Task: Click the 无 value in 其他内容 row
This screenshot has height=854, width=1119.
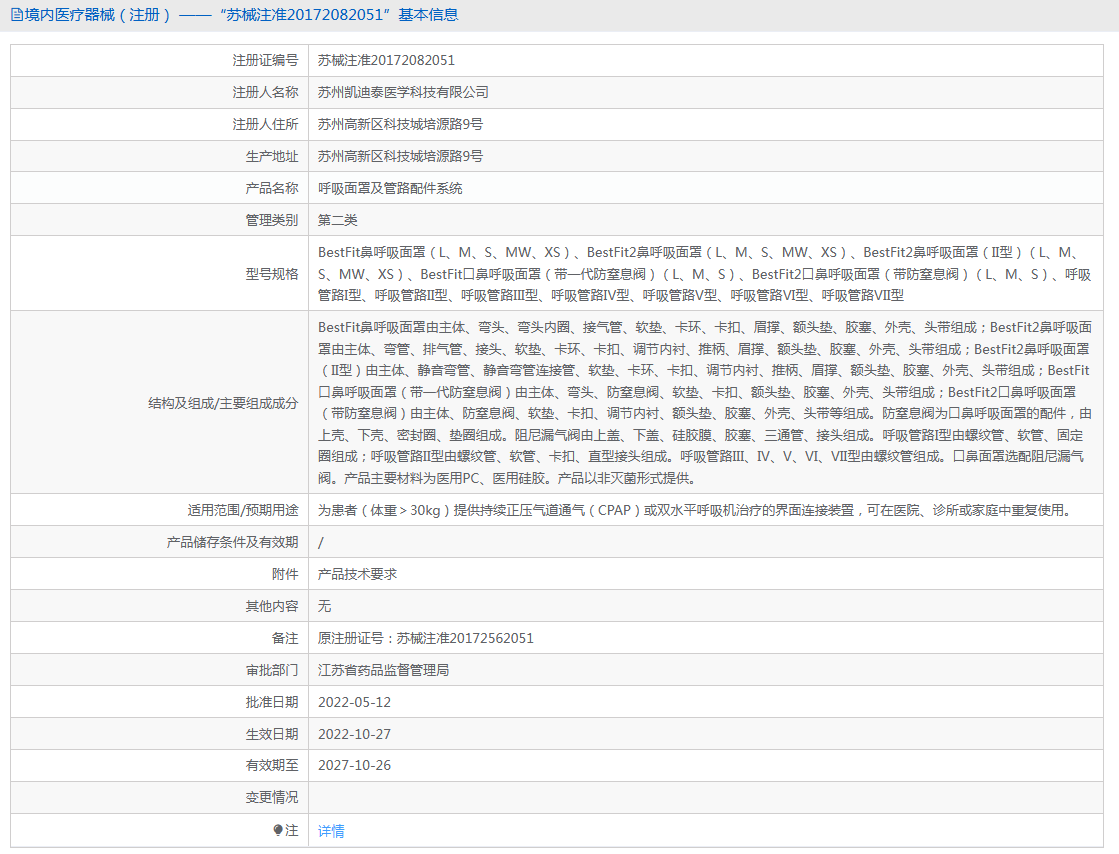Action: (x=325, y=606)
